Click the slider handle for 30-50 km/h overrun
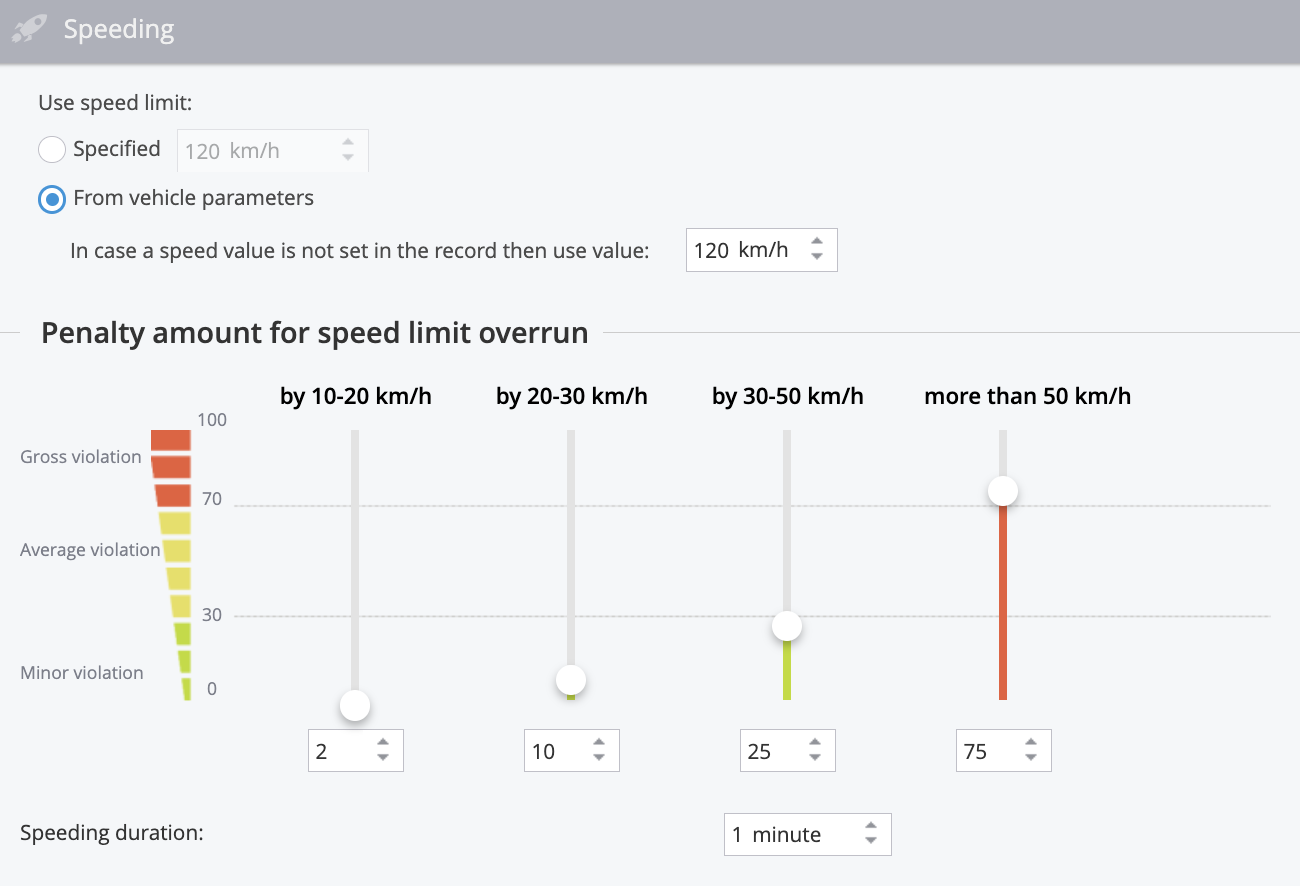This screenshot has height=886, width=1300. click(x=787, y=626)
